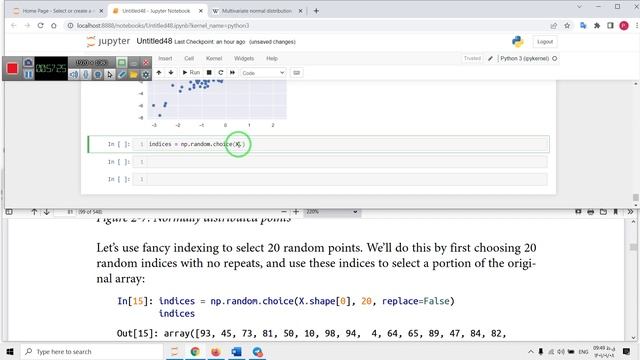Stop recording with the red square button
Viewport: 640px width, 360px height.
click(12, 69)
